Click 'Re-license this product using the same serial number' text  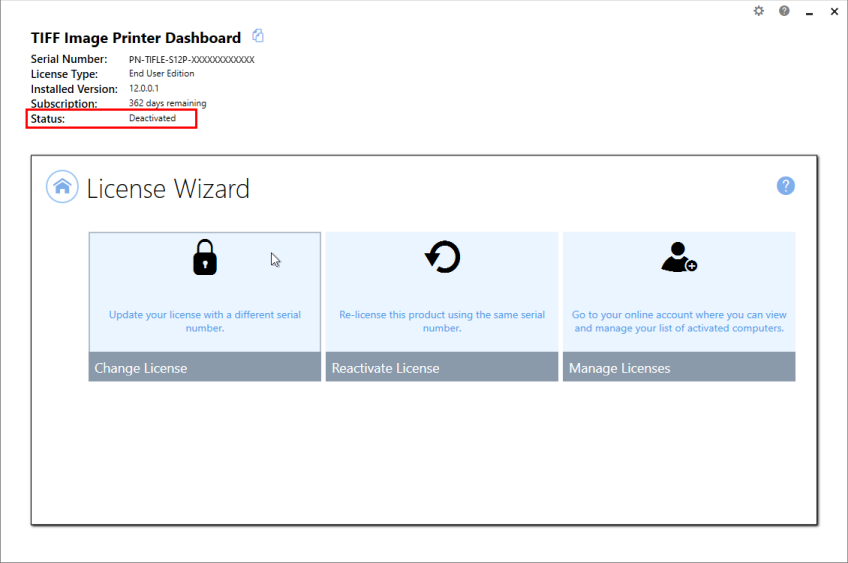442,321
